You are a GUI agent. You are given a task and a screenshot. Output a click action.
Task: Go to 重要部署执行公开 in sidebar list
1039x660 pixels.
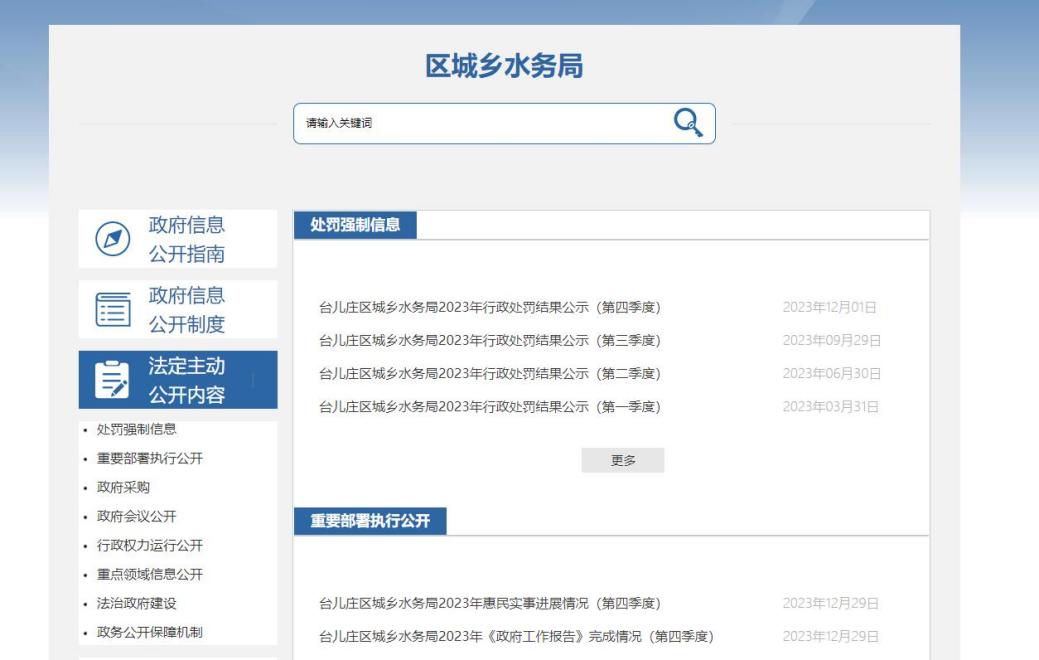[x=150, y=459]
